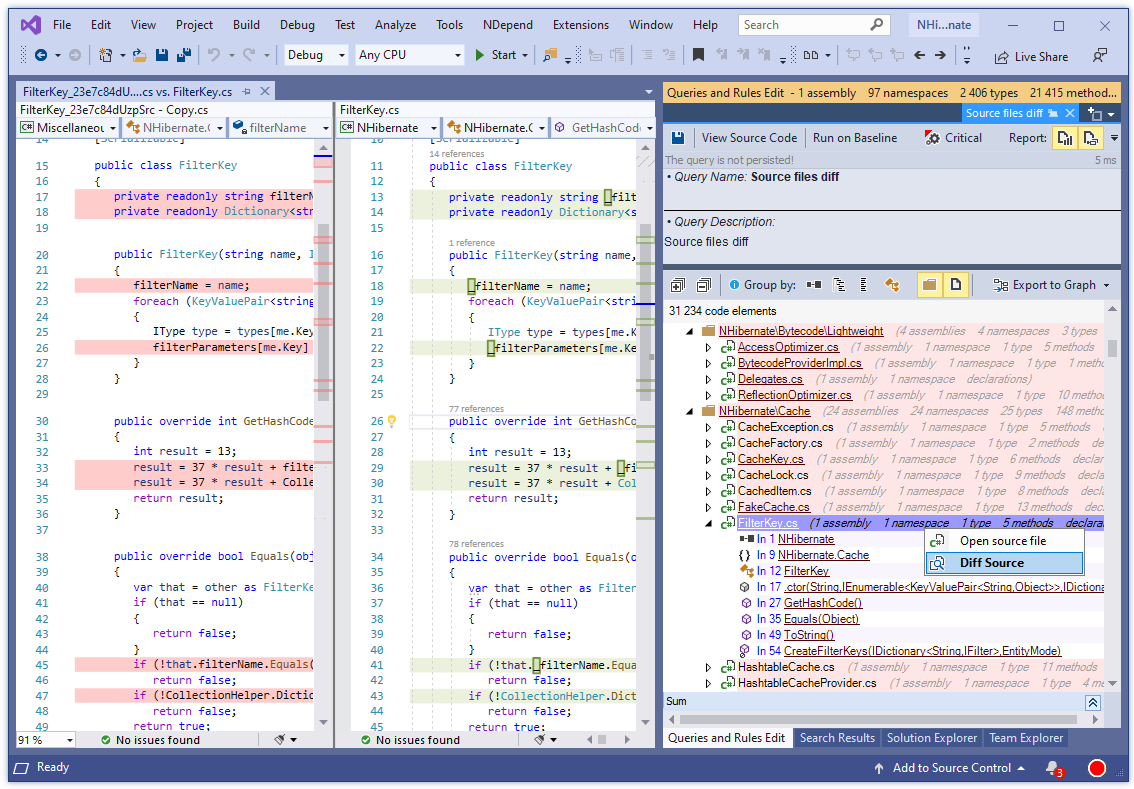Open the Analyze menu
The width and height of the screenshot is (1134, 789).
(395, 25)
